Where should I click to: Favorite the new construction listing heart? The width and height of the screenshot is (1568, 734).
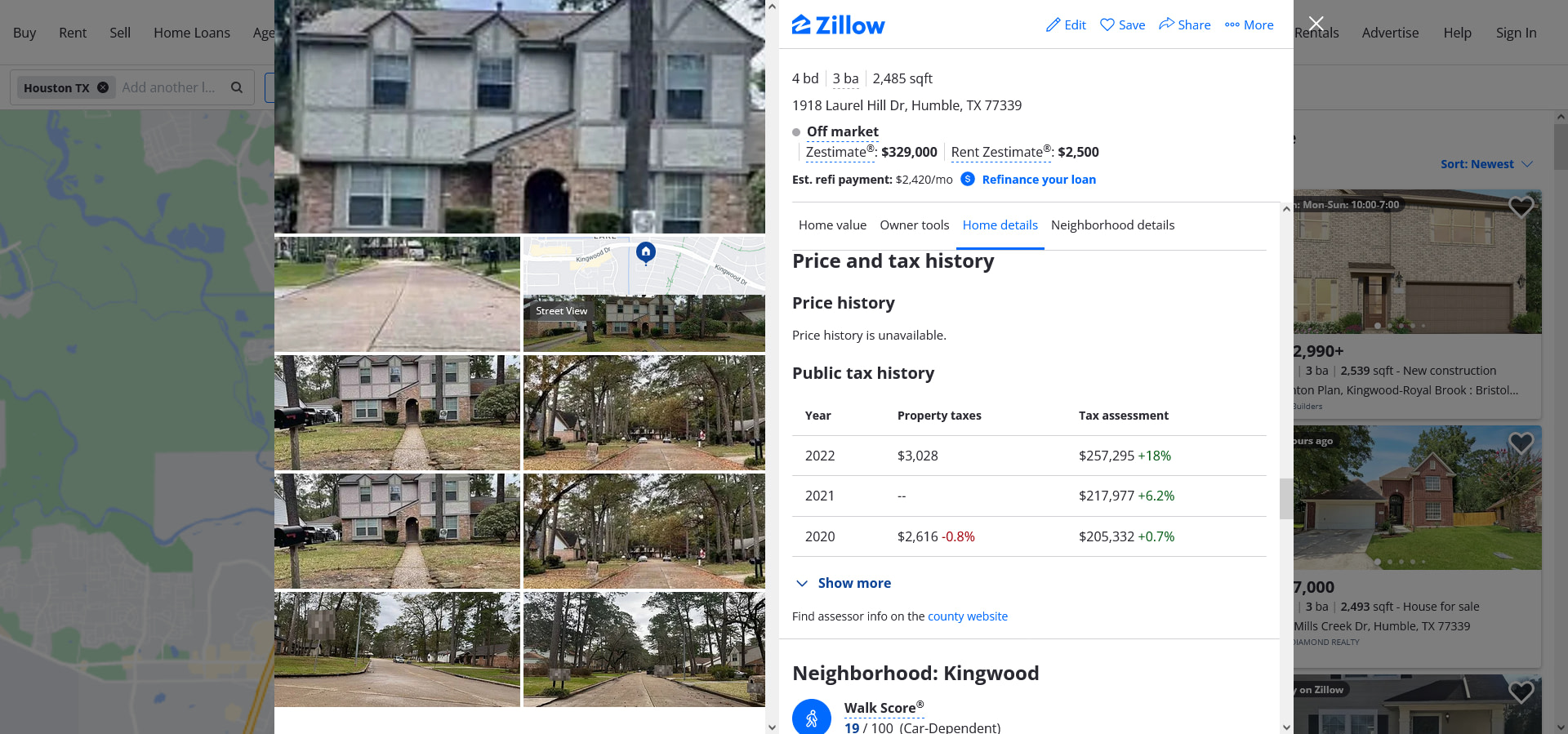click(x=1521, y=207)
